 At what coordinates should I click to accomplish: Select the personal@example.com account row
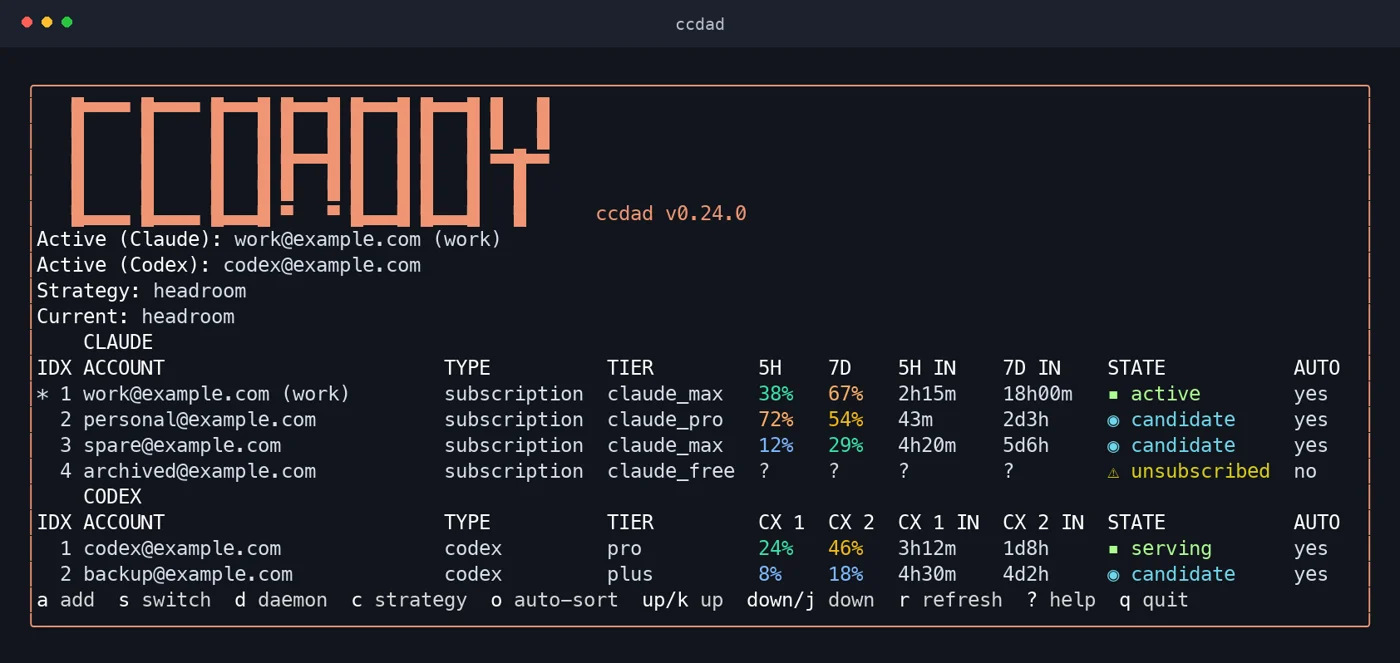click(688, 420)
